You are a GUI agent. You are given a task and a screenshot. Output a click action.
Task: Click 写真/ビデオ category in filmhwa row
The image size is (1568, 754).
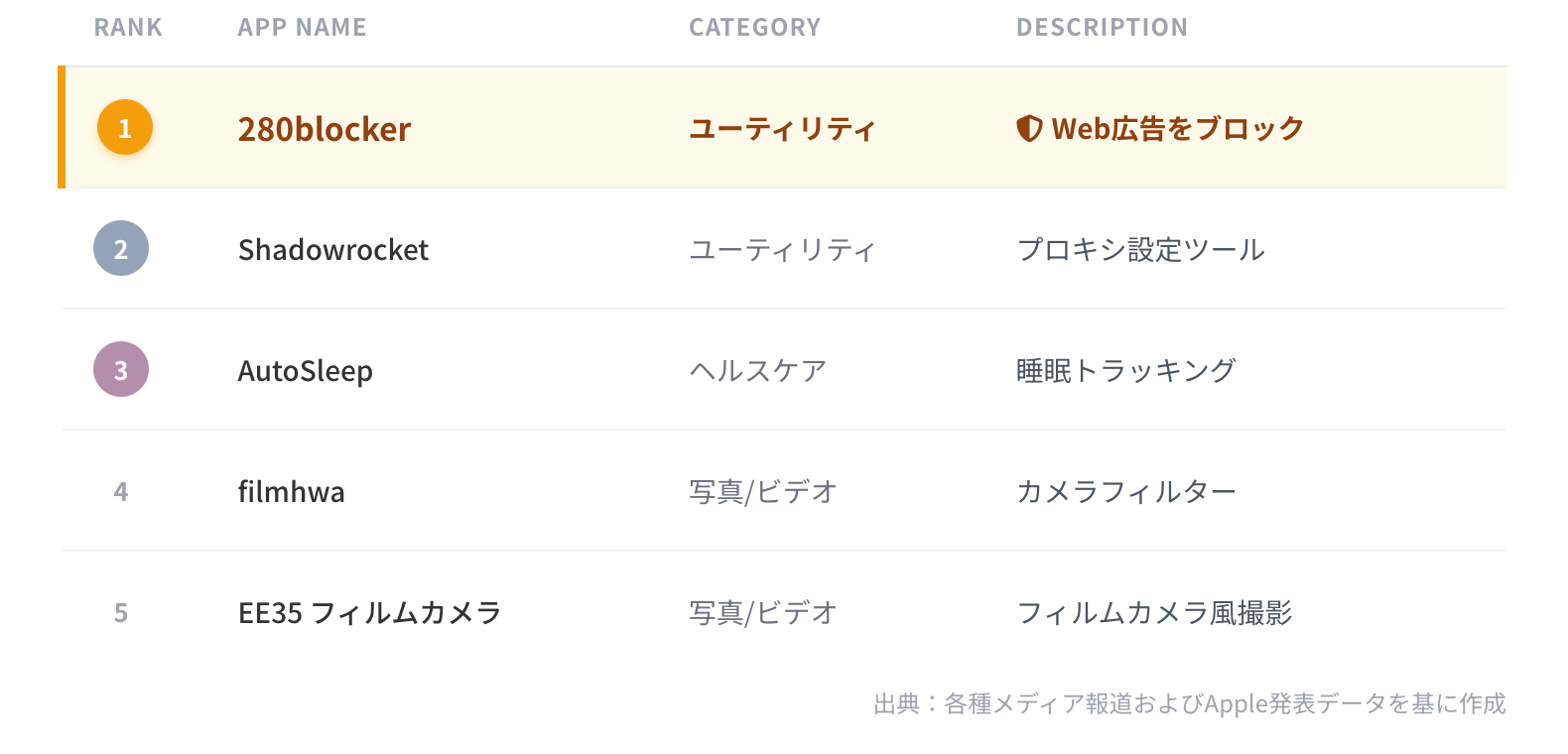pyautogui.click(x=763, y=492)
